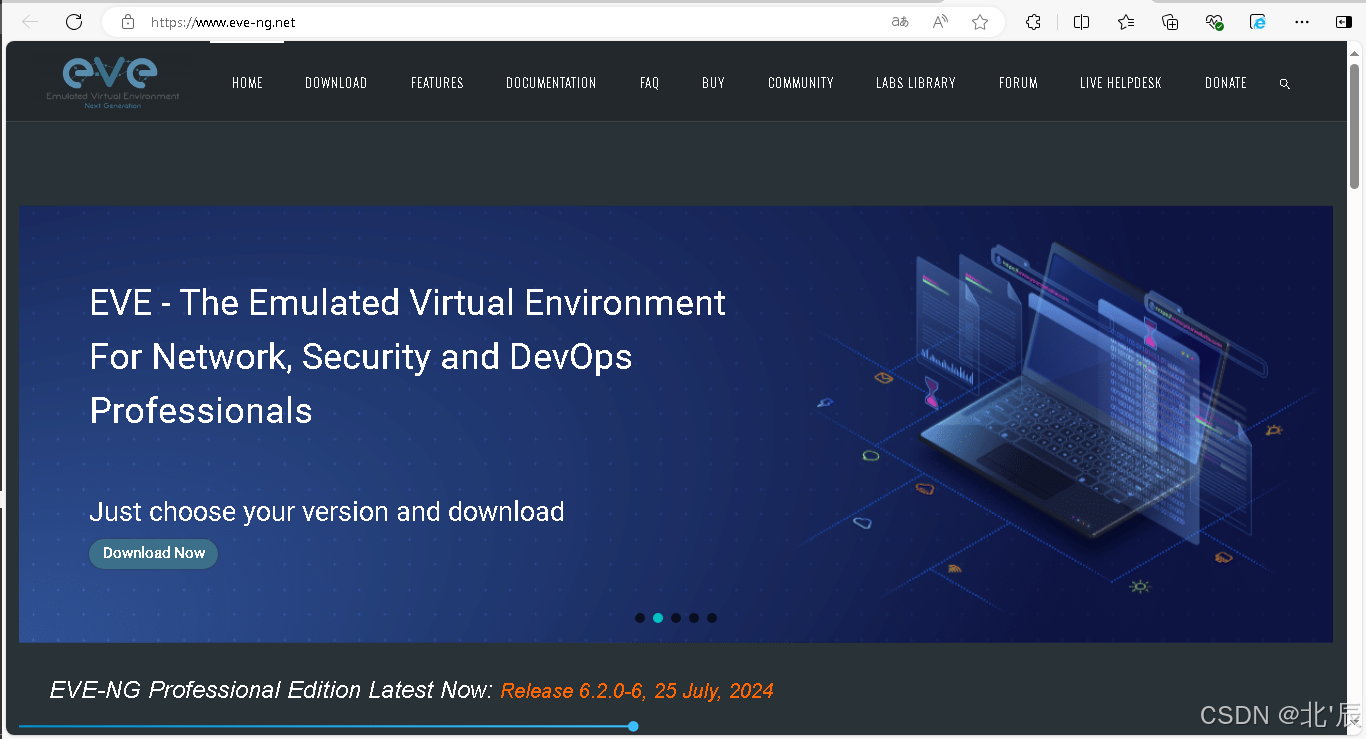Click the Download Now button
Image resolution: width=1366 pixels, height=739 pixels.
(x=154, y=553)
